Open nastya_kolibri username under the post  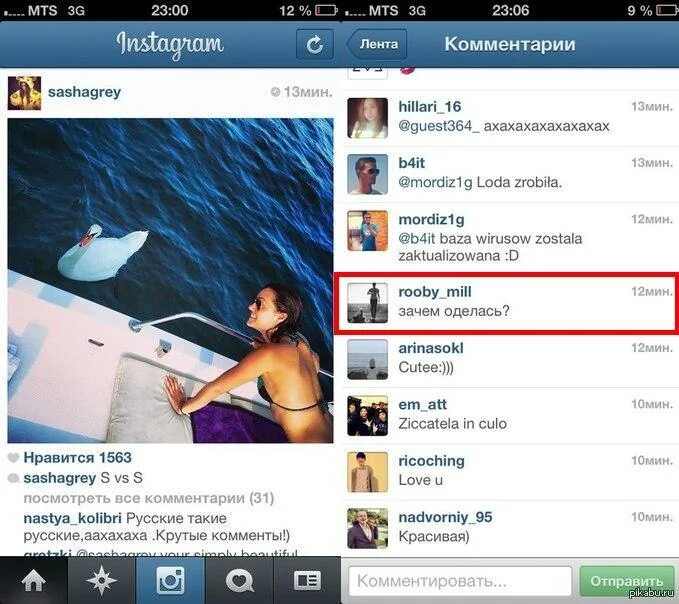tap(72, 518)
